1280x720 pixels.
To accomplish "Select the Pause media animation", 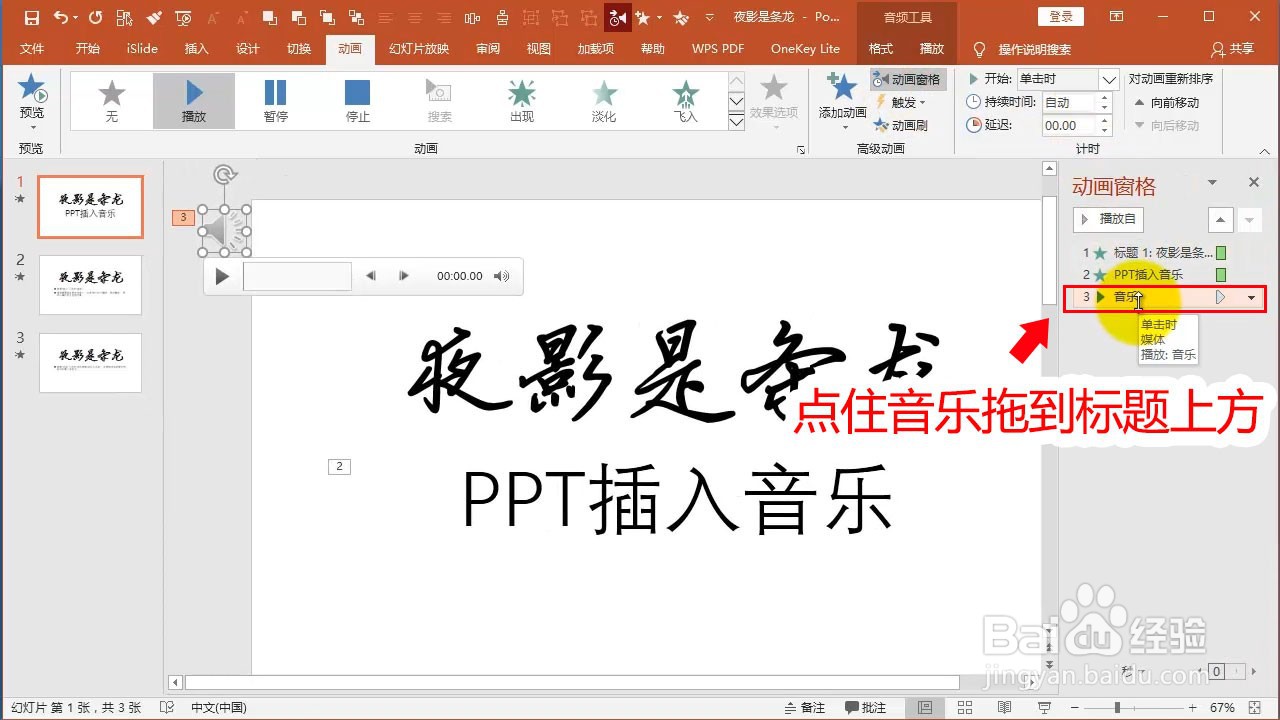I will click(276, 101).
